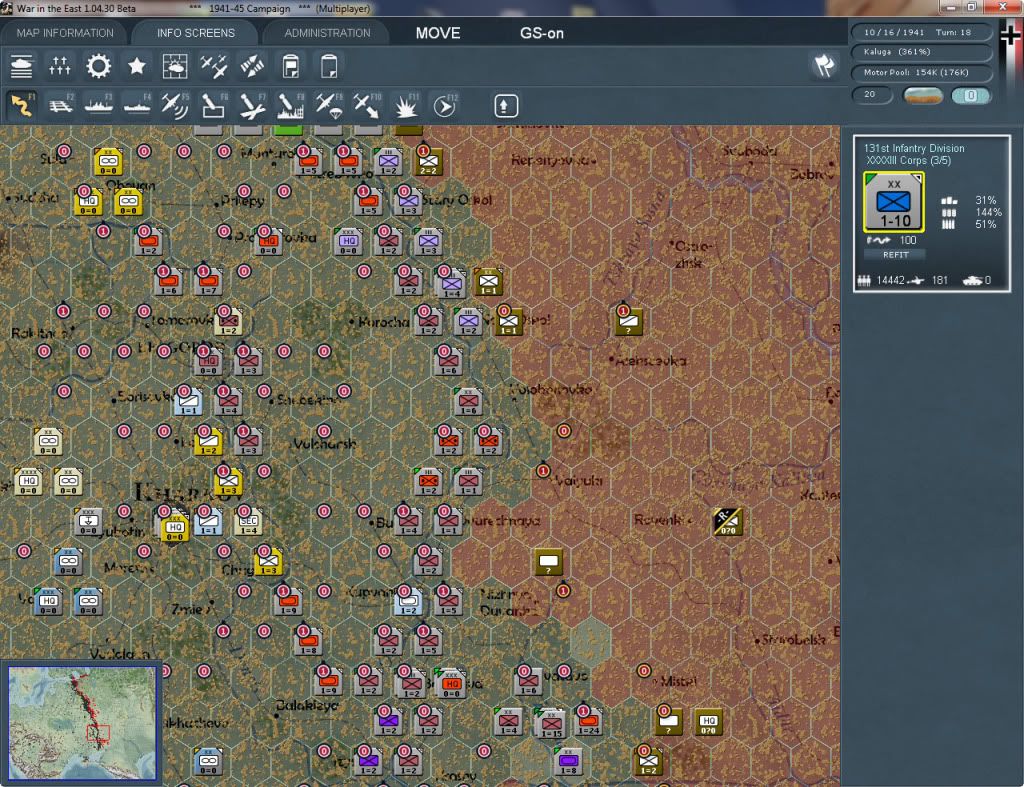Open the clipboard with flag report icon

click(x=291, y=66)
